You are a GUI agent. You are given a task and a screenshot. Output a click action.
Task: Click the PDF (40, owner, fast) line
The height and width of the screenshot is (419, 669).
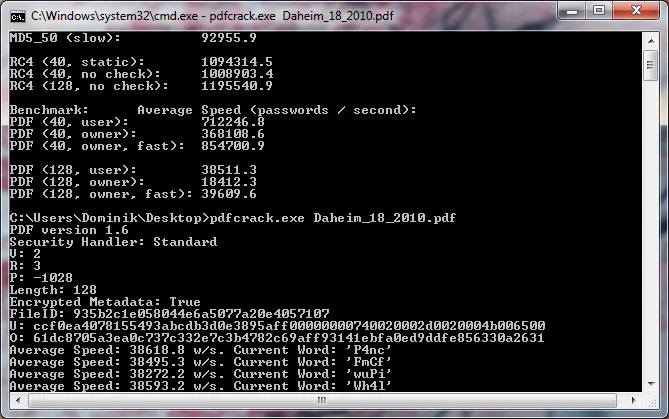pos(137,146)
